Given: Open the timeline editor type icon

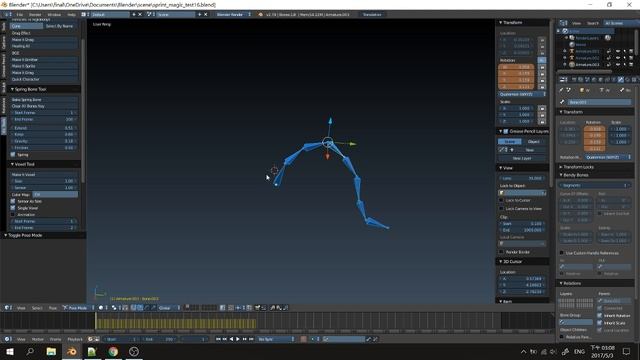Looking at the screenshot, I should [x=8, y=339].
